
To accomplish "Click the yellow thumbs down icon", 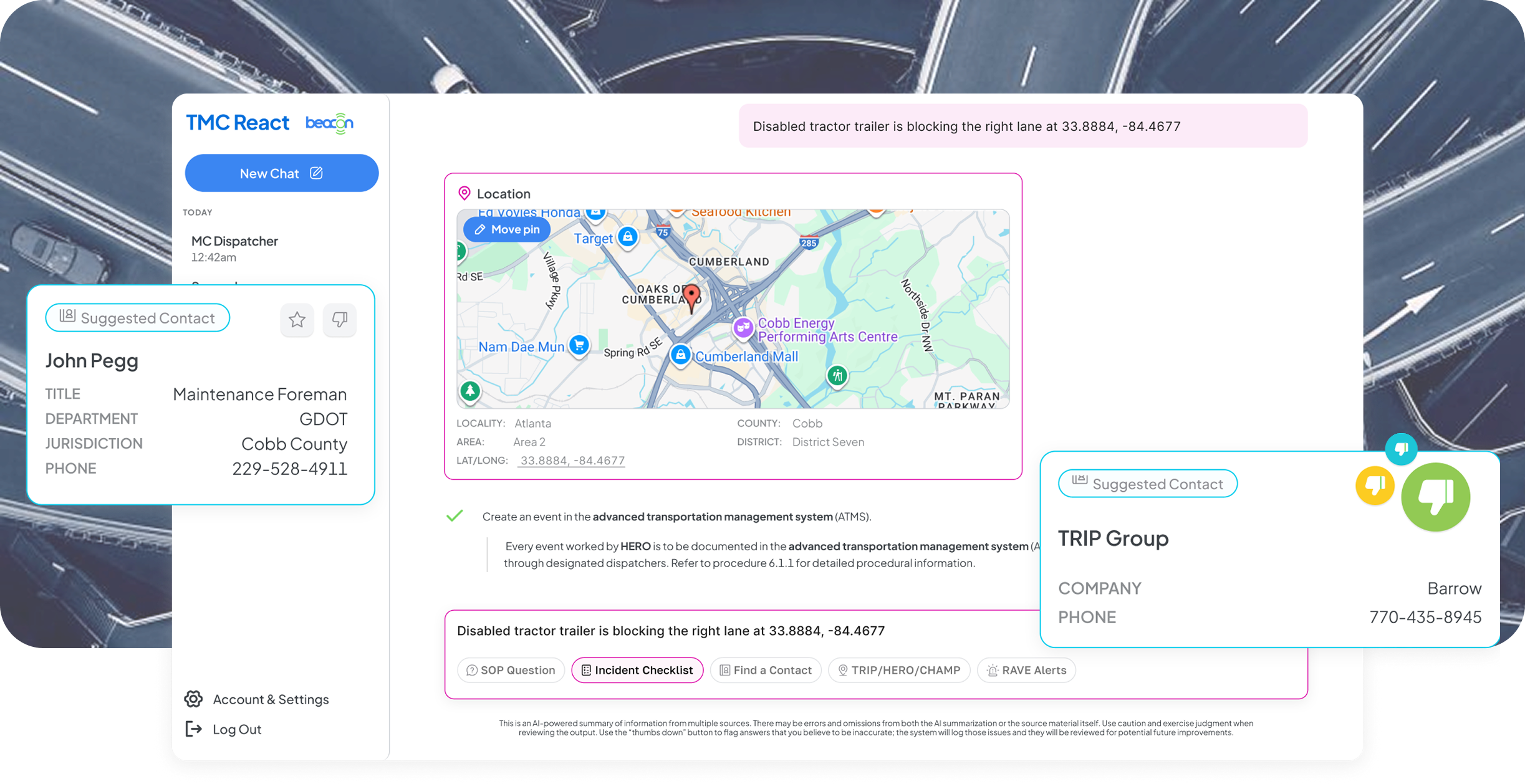I will click(x=1375, y=485).
